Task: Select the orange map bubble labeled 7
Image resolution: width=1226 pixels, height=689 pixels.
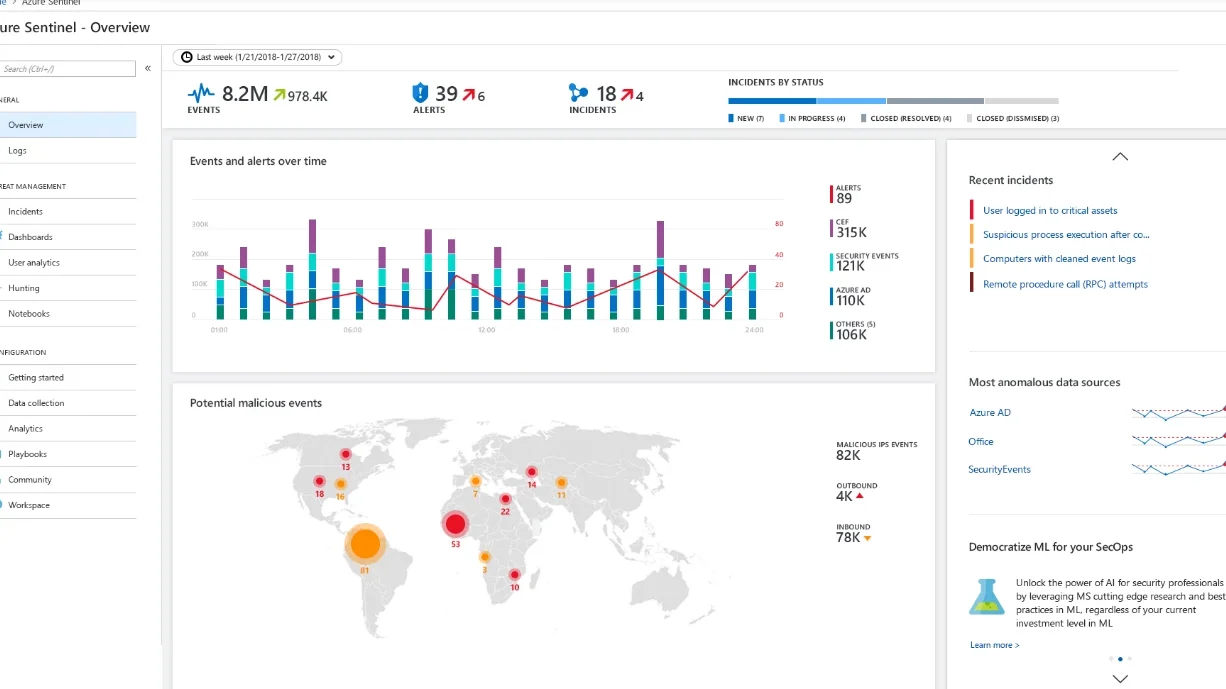Action: tap(475, 482)
